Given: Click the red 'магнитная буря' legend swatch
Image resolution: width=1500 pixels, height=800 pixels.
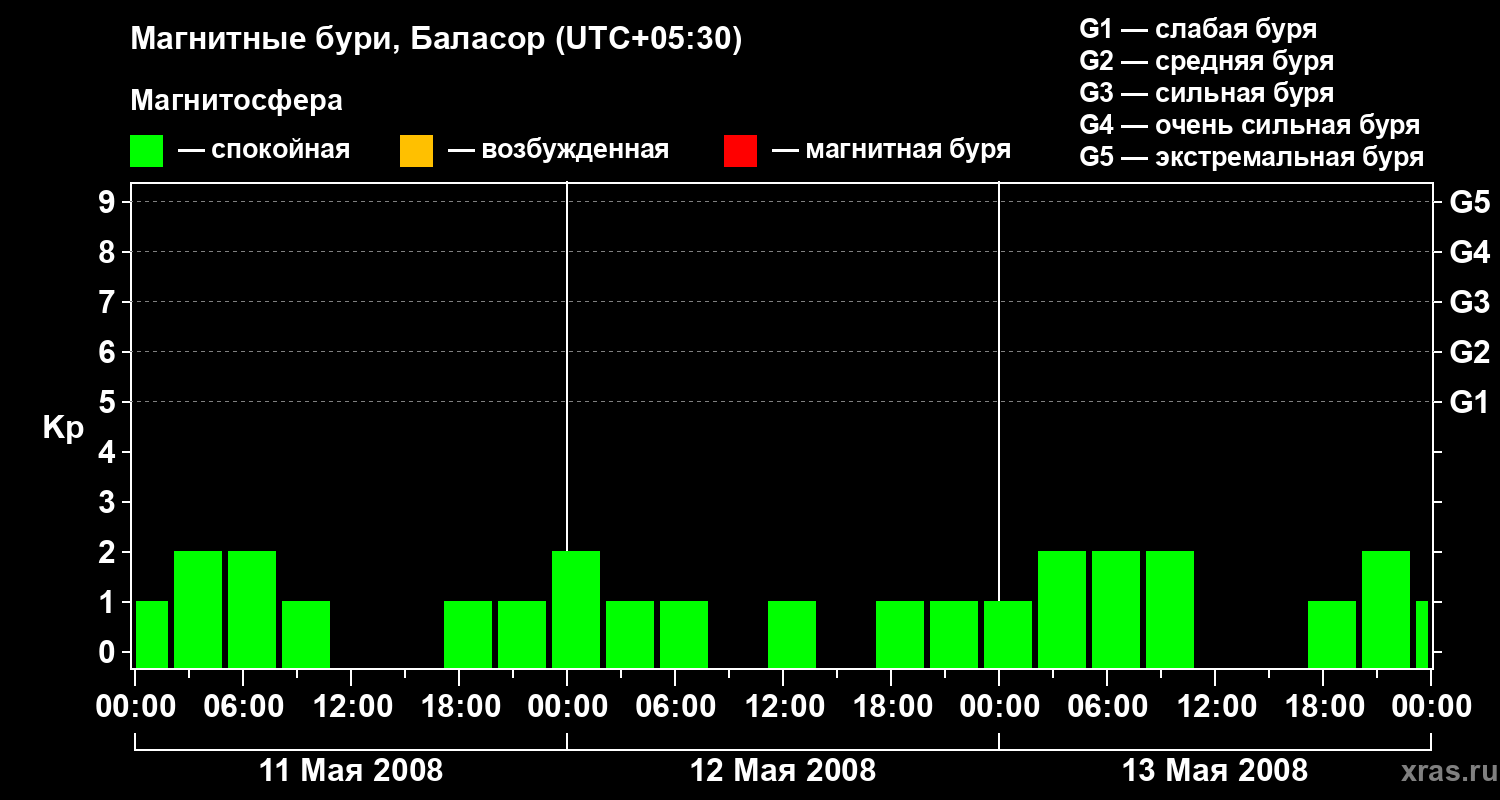Looking at the screenshot, I should pos(740,151).
